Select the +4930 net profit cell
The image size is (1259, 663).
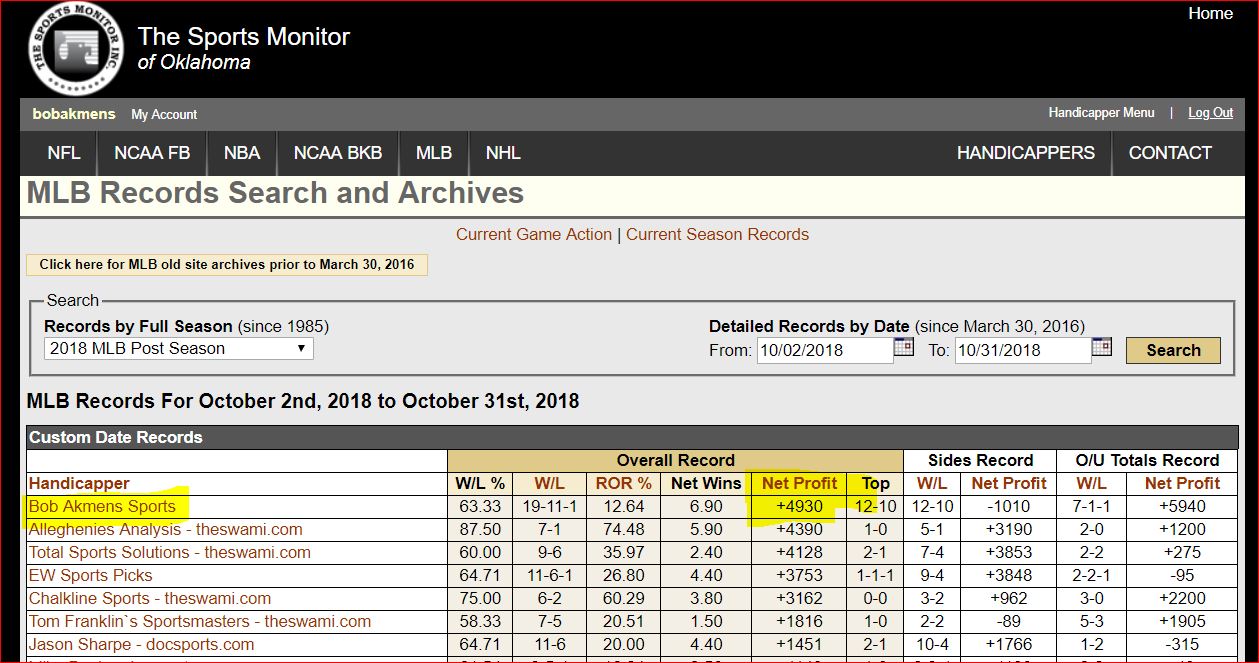[798, 506]
